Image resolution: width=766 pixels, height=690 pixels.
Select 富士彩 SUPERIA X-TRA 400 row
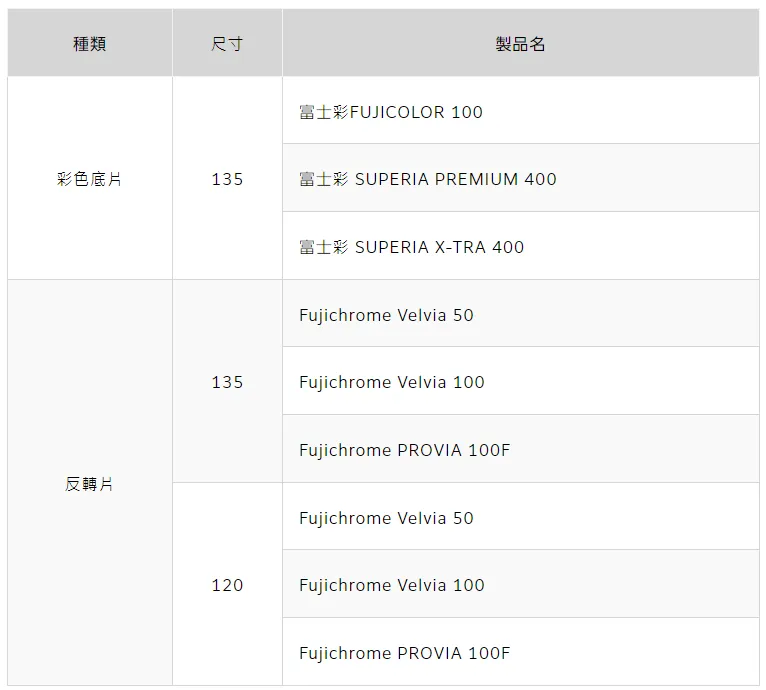click(521, 246)
